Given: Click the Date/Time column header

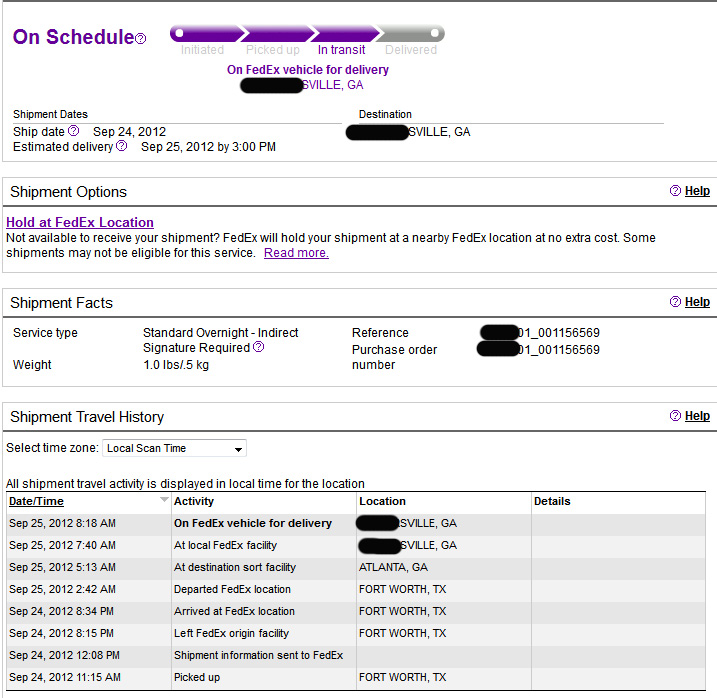Looking at the screenshot, I should click(x=36, y=501).
